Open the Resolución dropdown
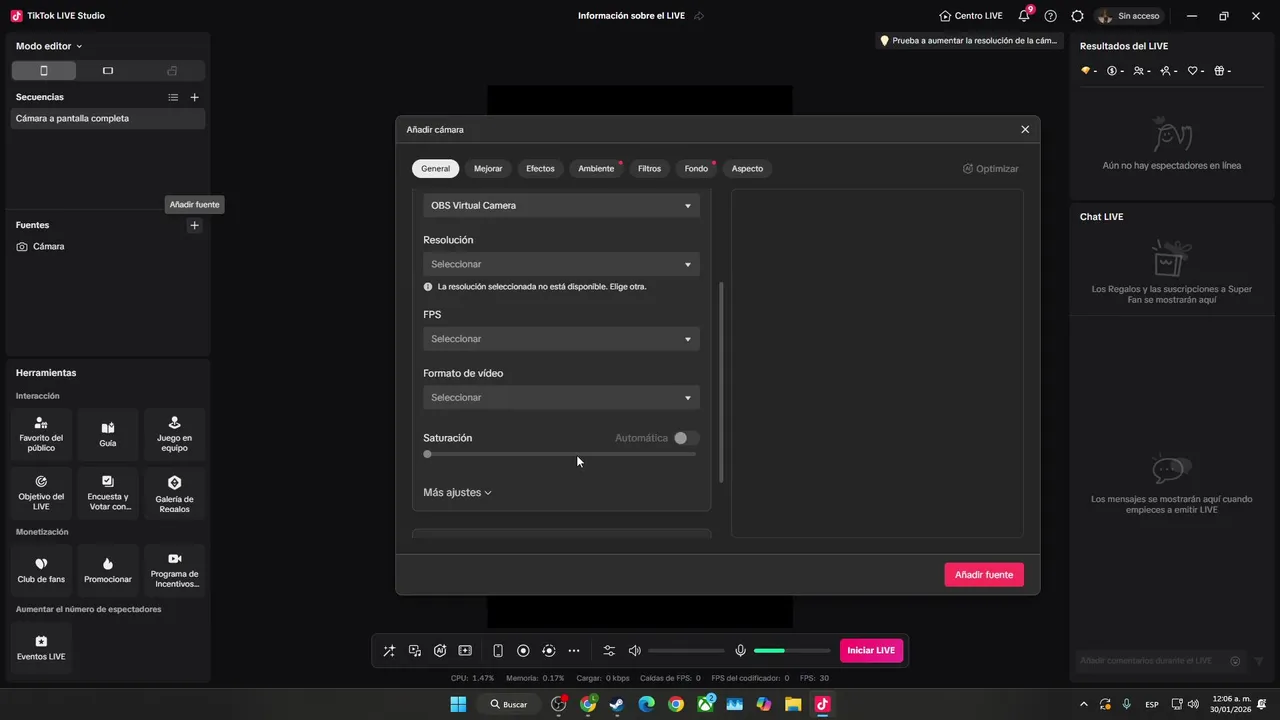Image resolution: width=1280 pixels, height=720 pixels. point(561,264)
